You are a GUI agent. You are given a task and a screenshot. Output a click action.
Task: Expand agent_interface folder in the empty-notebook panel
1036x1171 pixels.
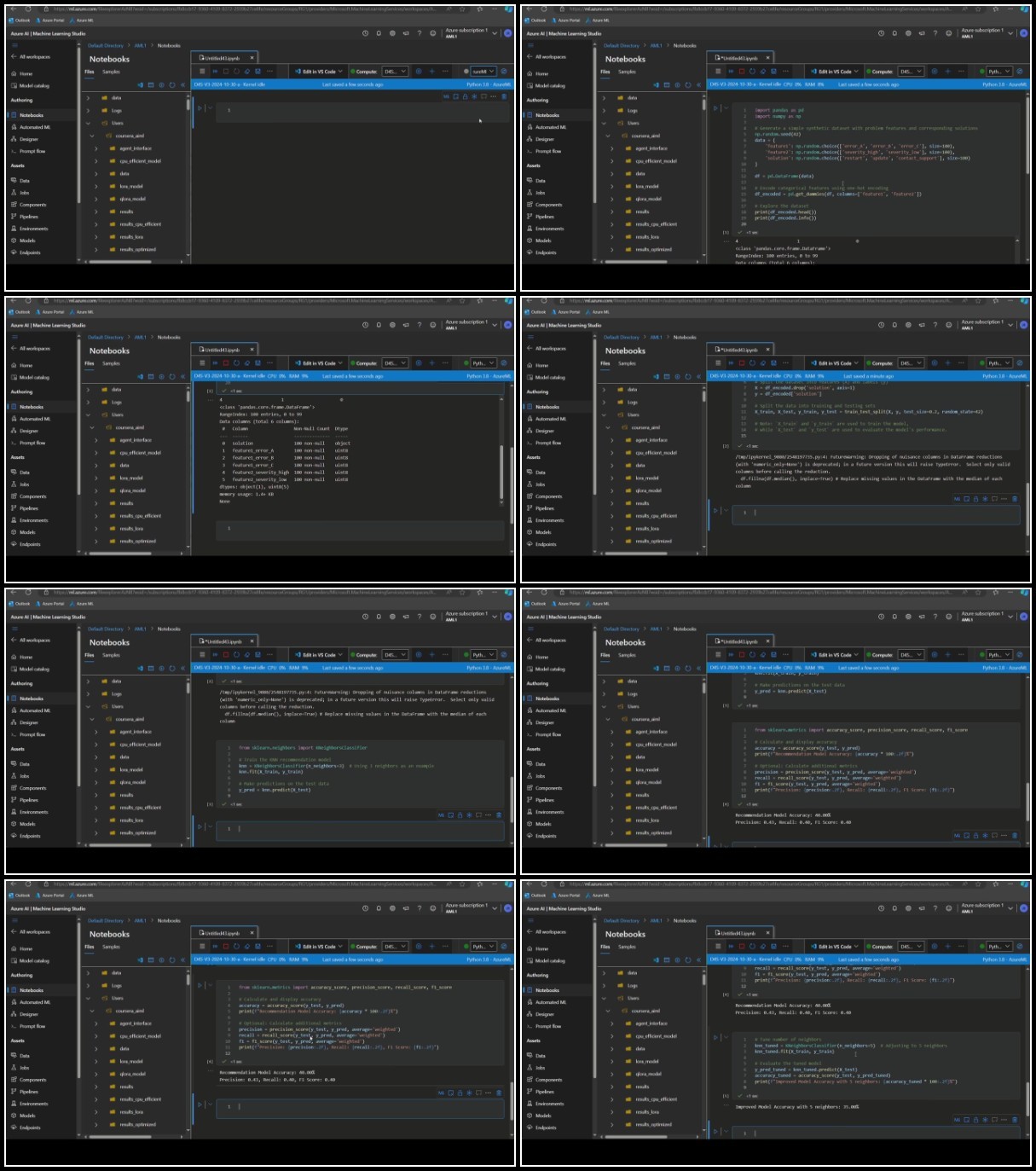click(96, 148)
